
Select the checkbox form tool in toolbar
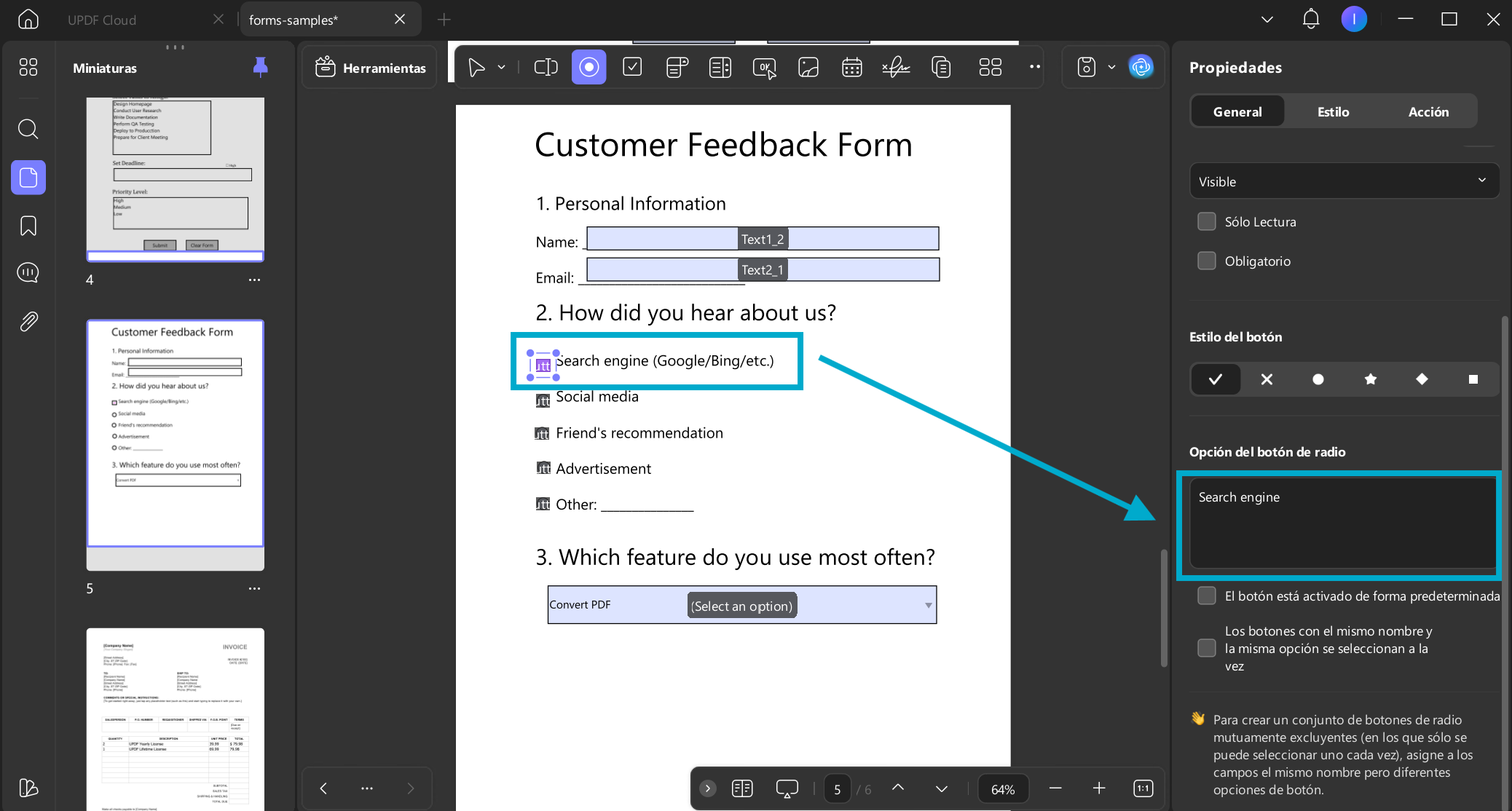click(x=632, y=68)
